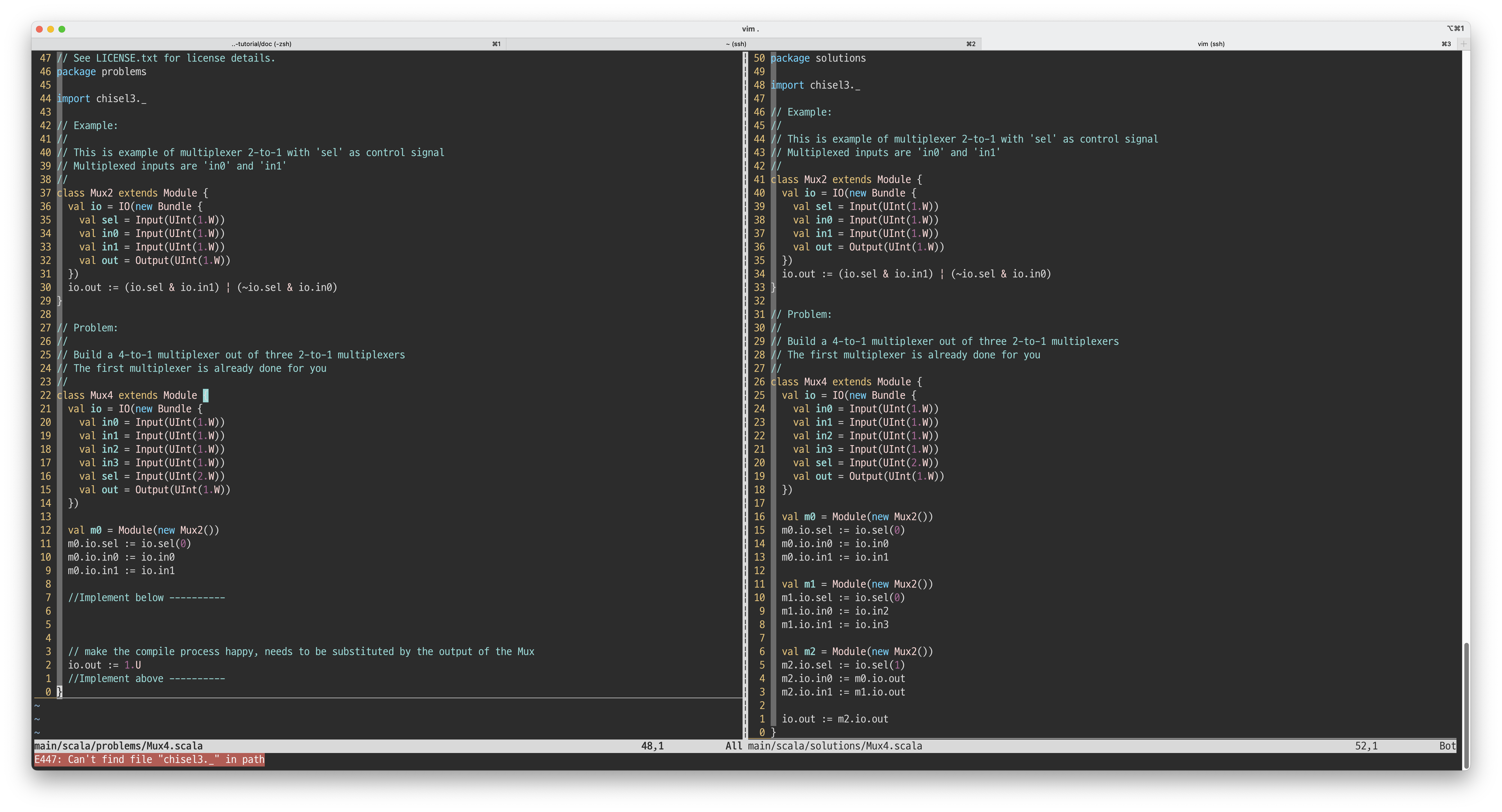Click 'val sel = Input(UInt(2.W))' in problems pane
The image size is (1502, 812).
point(152,476)
